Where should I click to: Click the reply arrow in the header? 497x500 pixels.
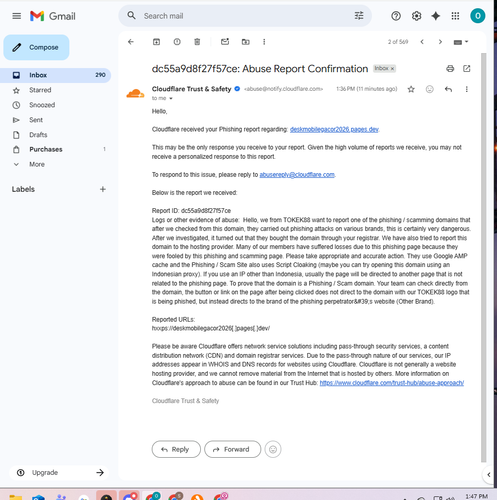pyautogui.click(x=448, y=89)
